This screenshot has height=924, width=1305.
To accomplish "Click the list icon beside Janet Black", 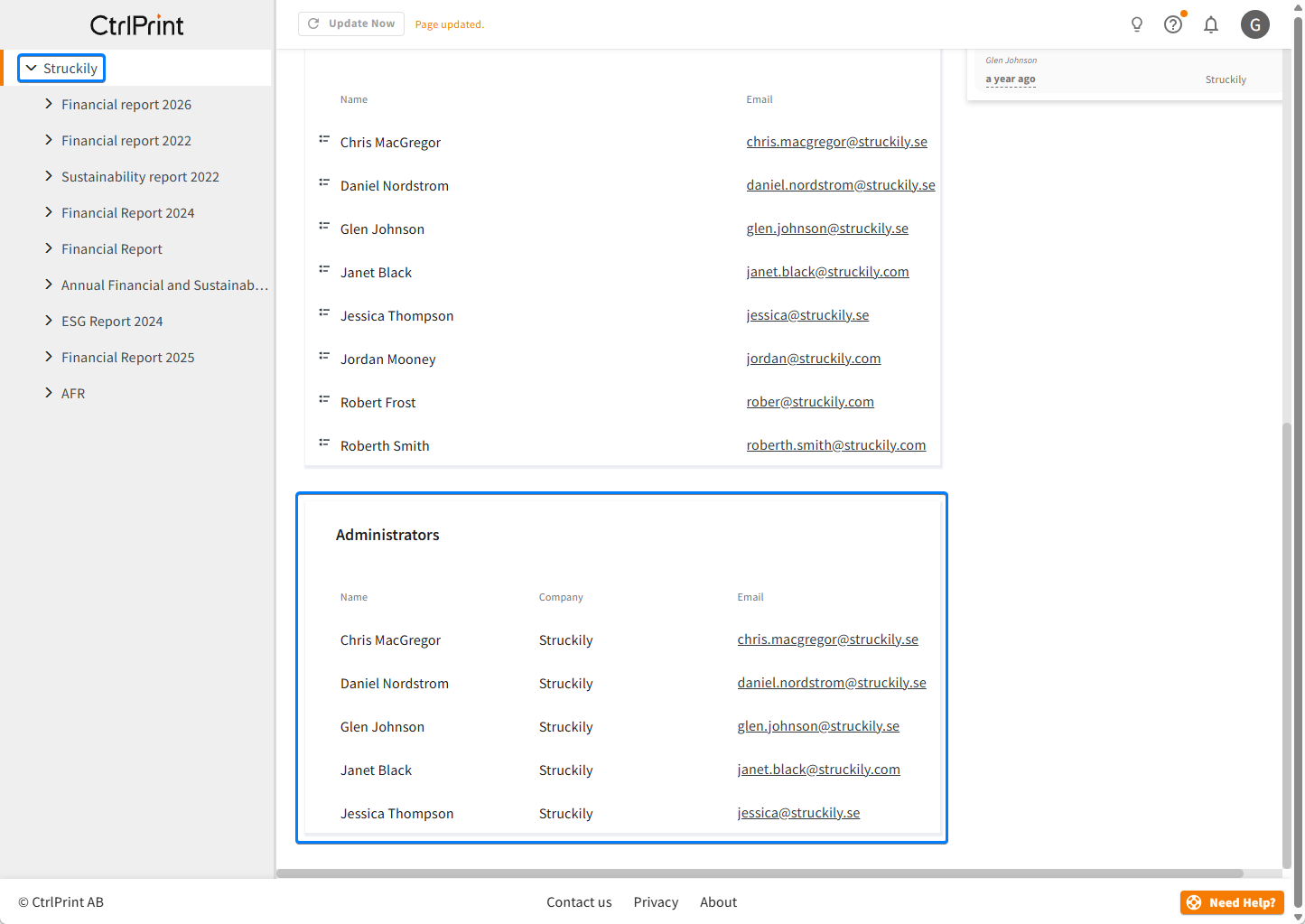I will coord(324,269).
